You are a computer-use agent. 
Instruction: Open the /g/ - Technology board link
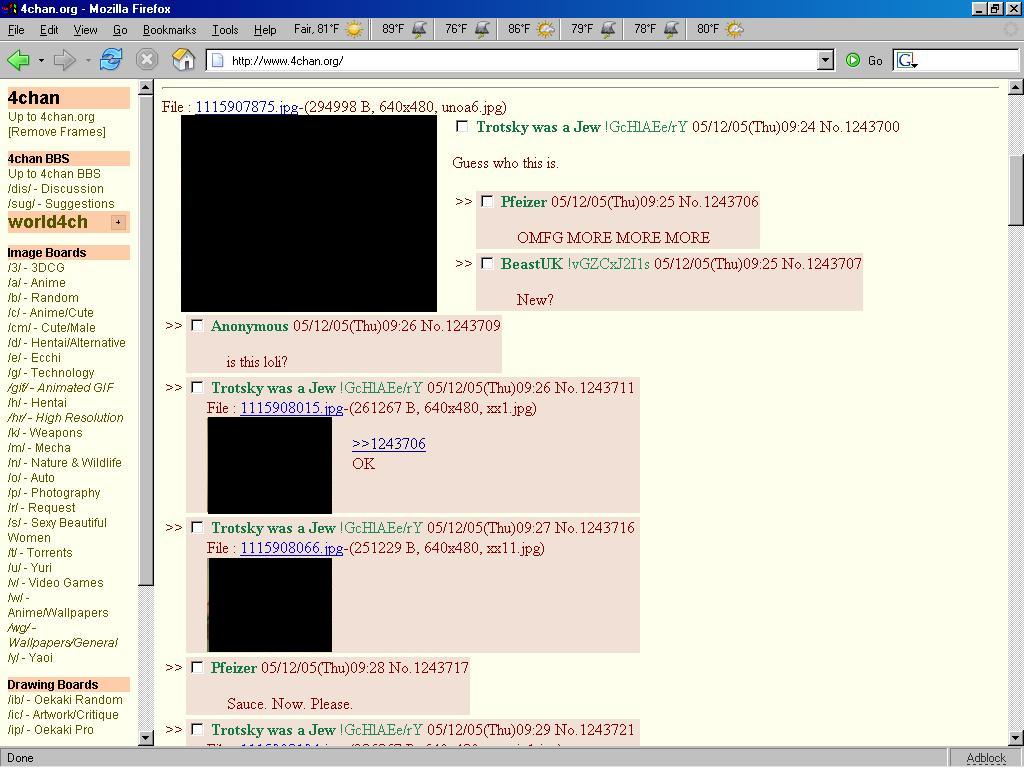51,373
